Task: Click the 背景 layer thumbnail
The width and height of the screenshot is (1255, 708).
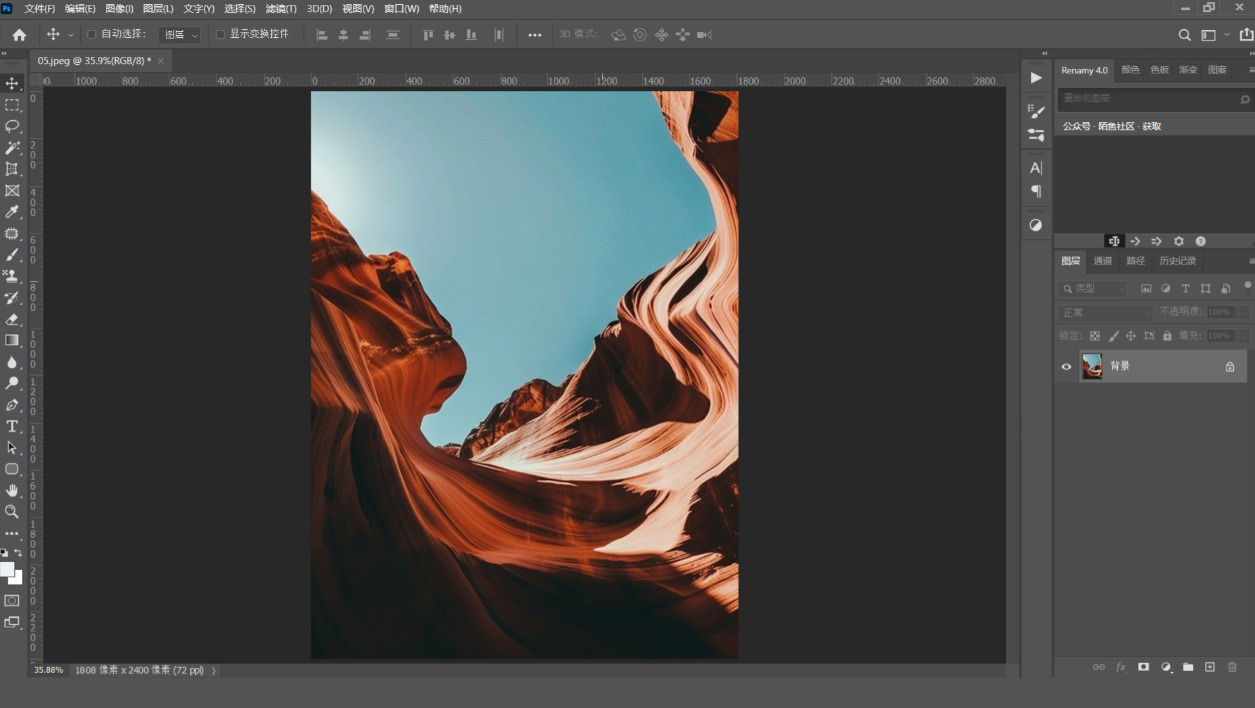Action: pos(1092,367)
